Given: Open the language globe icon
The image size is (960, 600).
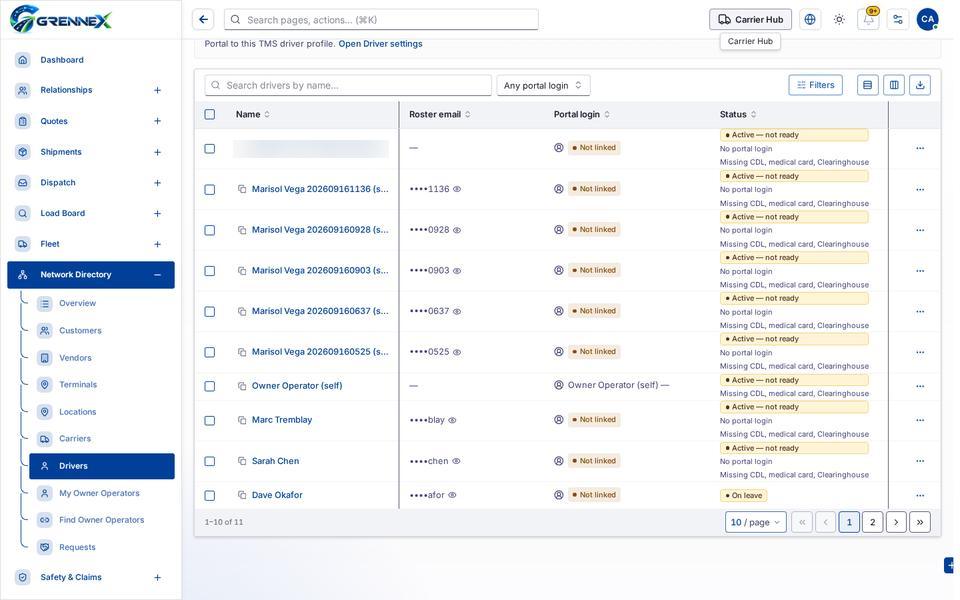Looking at the screenshot, I should 810,20.
